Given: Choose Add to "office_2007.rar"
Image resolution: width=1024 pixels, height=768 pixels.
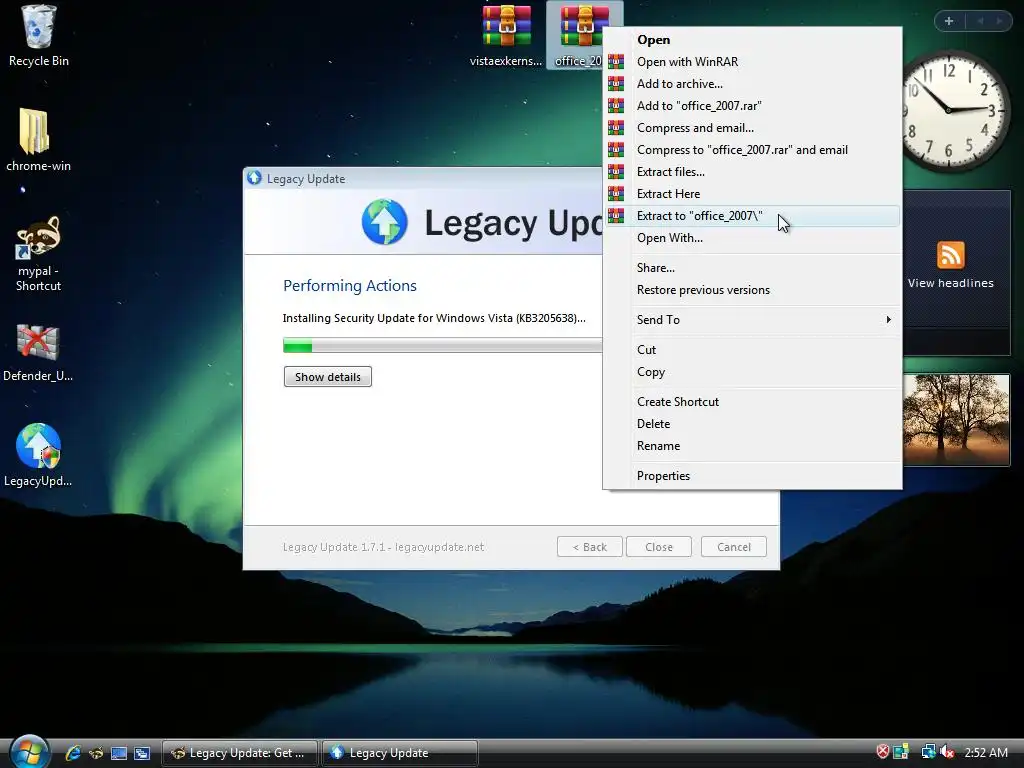Looking at the screenshot, I should 752,106.
